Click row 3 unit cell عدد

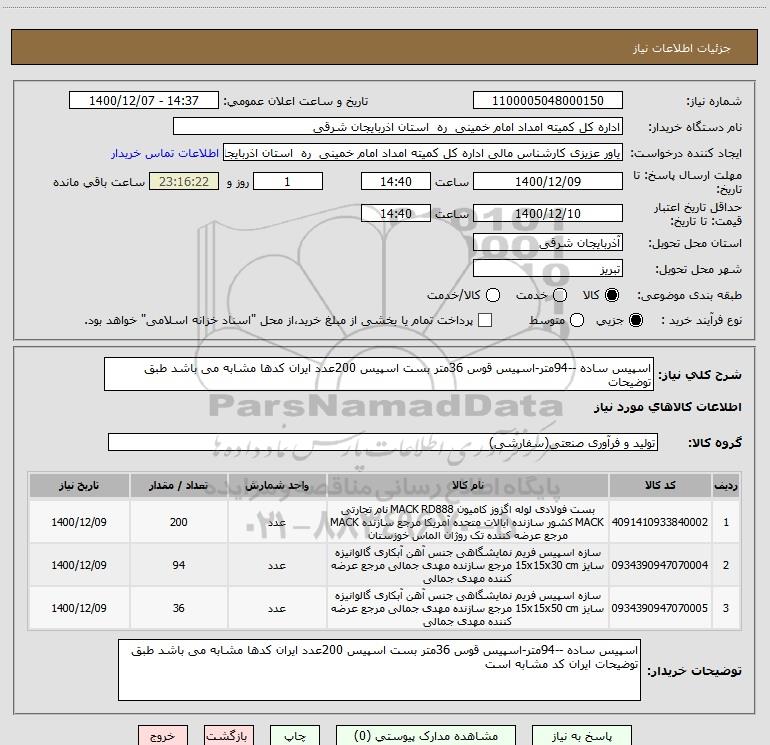point(277,608)
